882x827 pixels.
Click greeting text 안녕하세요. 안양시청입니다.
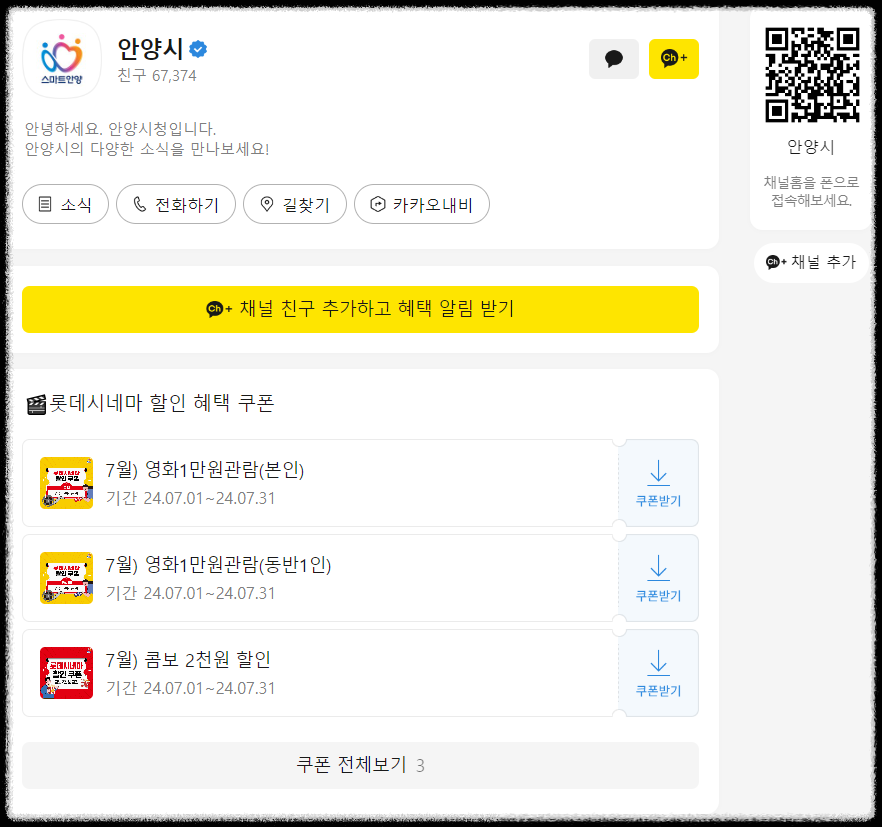[120, 129]
